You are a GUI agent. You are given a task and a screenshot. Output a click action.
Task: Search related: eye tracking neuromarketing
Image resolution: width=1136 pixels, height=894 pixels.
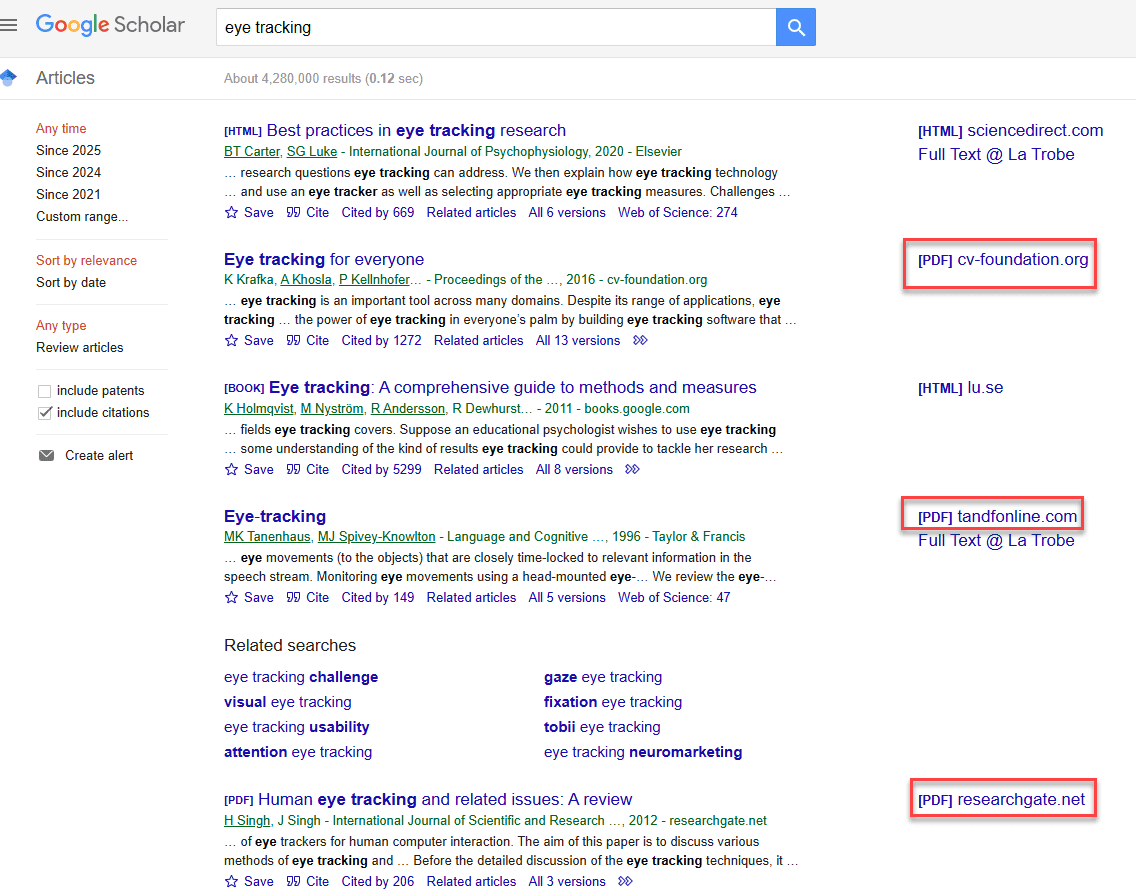643,752
